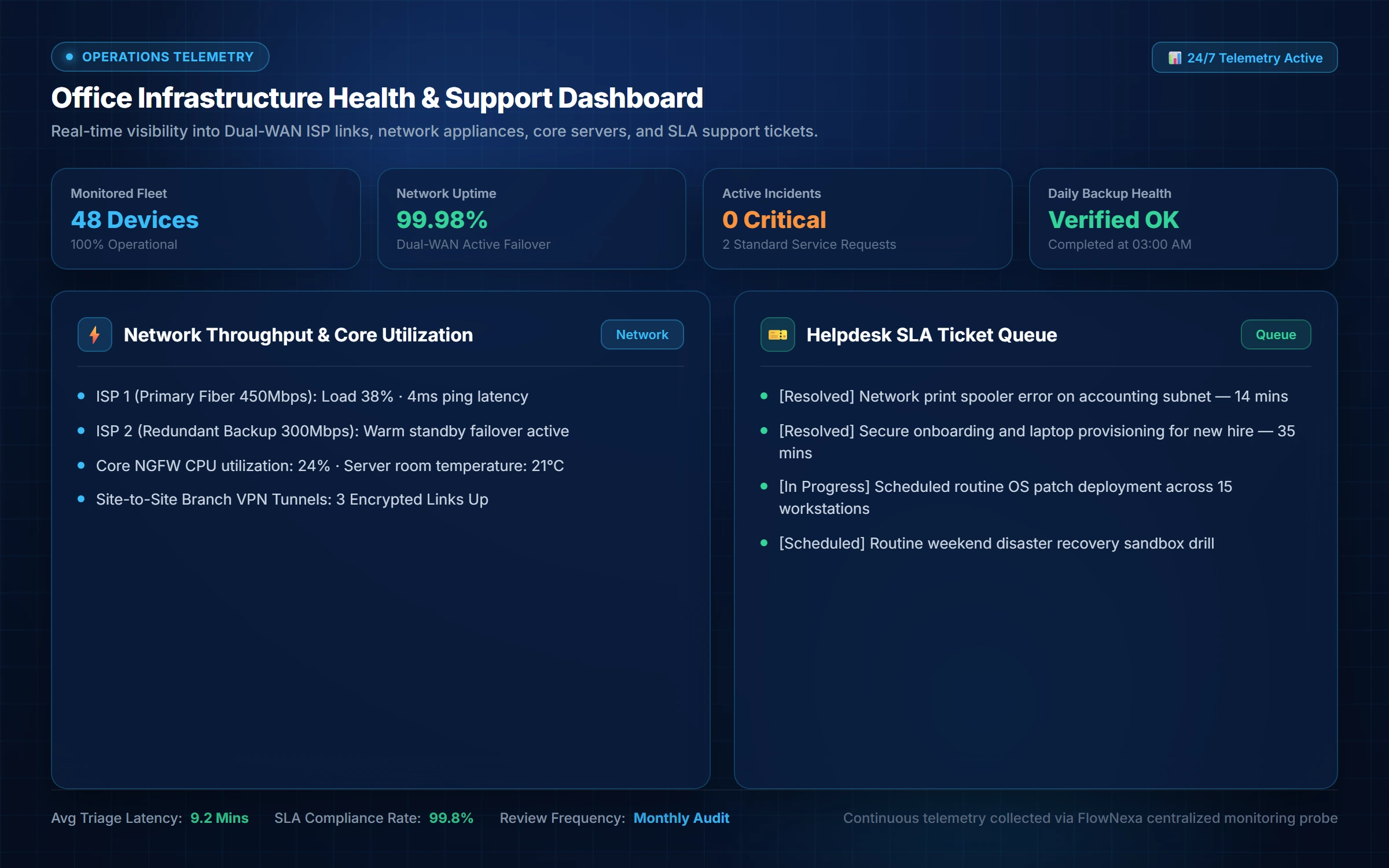
Task: Click the lightning bolt Network Throughput icon
Action: [x=94, y=334]
